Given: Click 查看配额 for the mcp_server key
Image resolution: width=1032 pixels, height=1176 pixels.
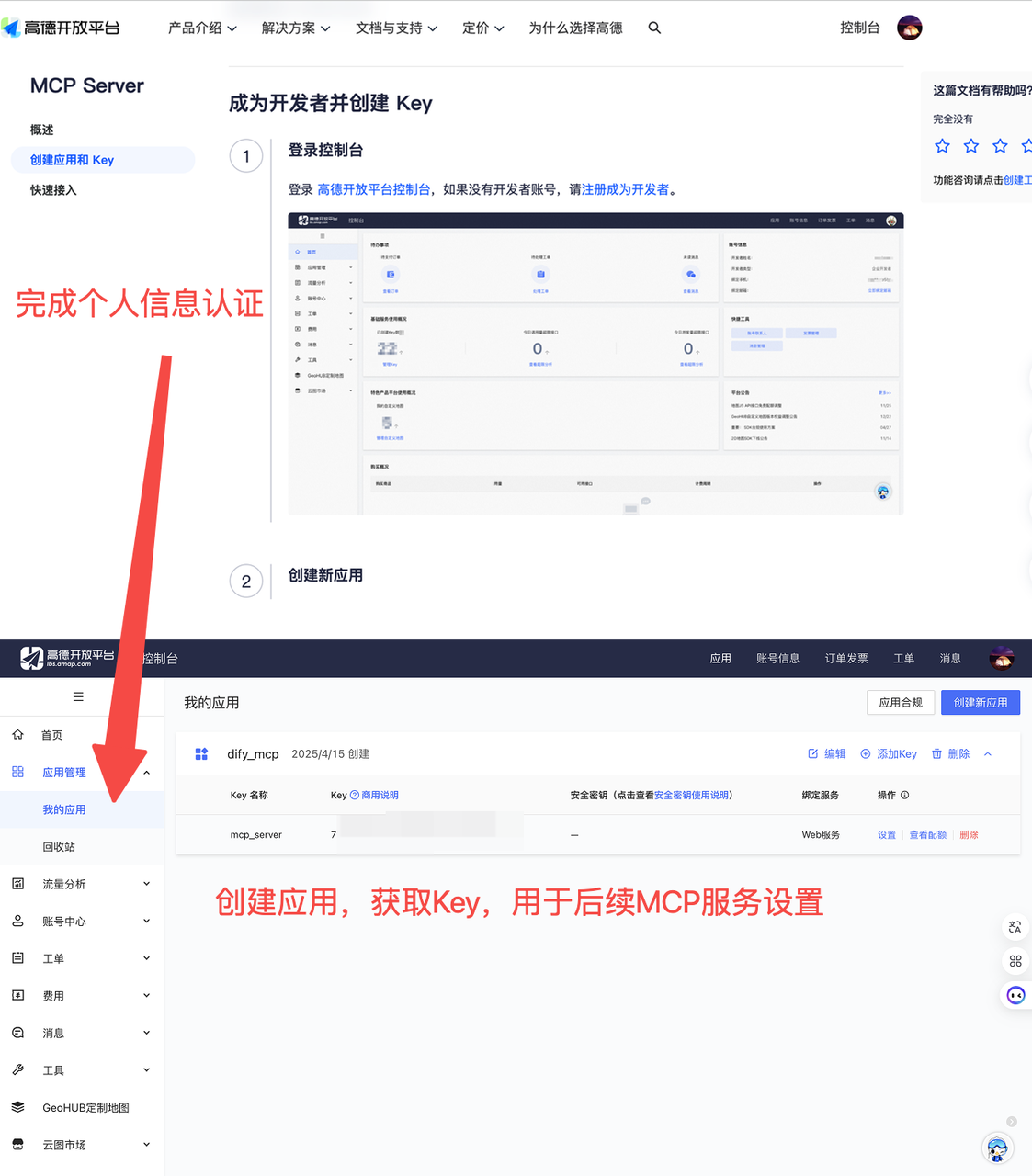Looking at the screenshot, I should [928, 835].
